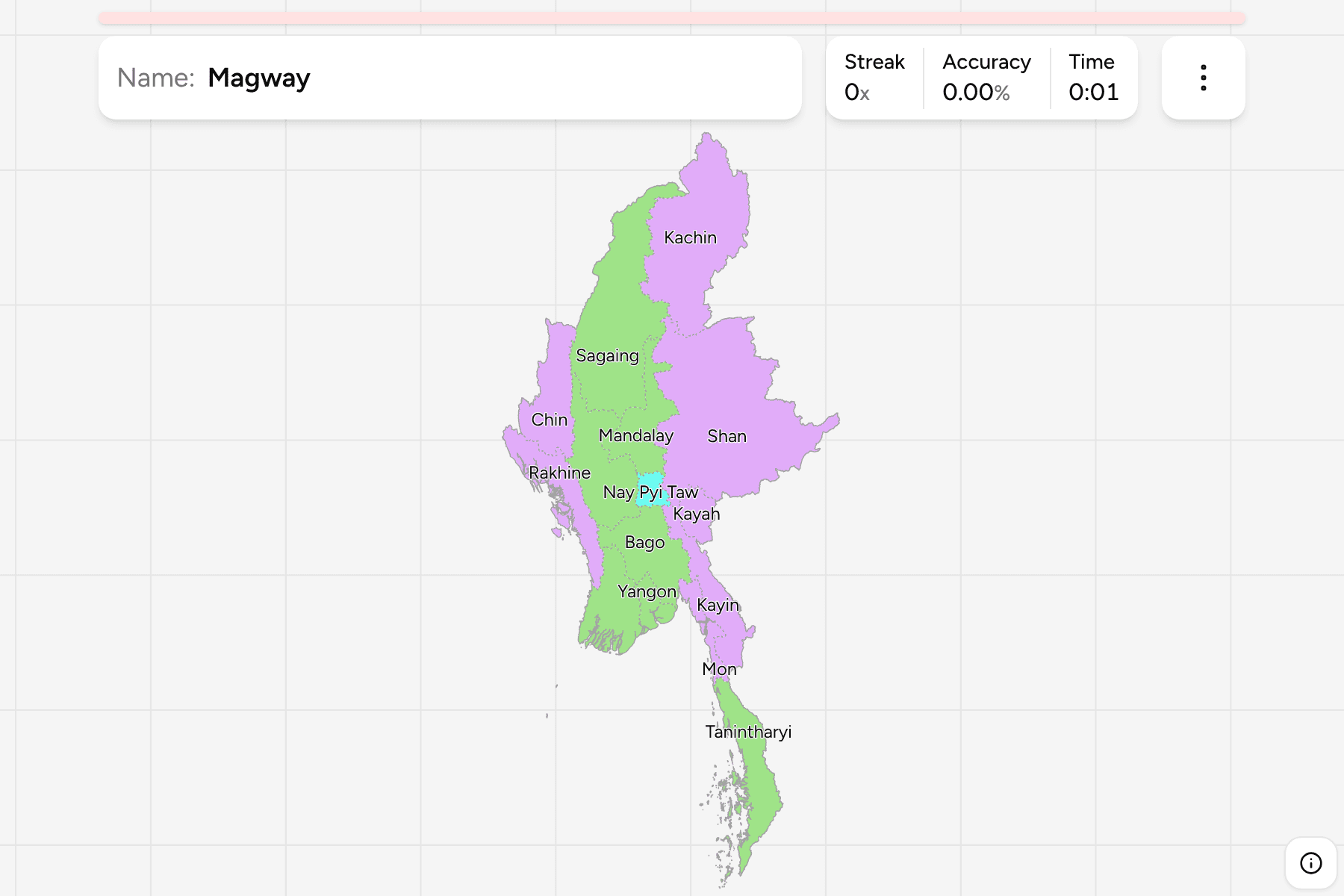The image size is (1344, 896).
Task: Open the info button in the corner
Action: (1310, 863)
